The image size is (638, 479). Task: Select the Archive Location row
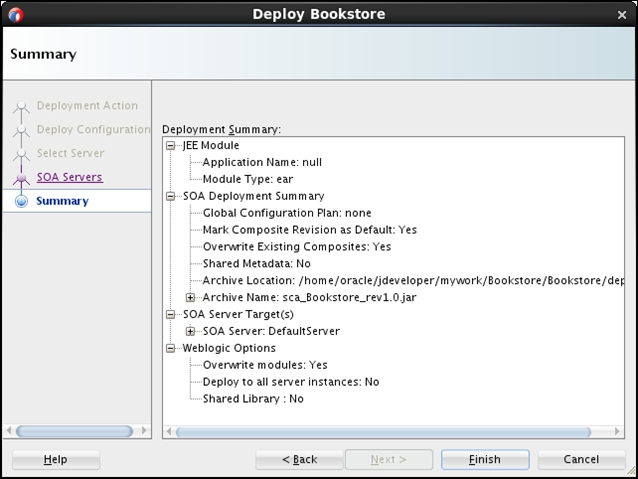(413, 280)
